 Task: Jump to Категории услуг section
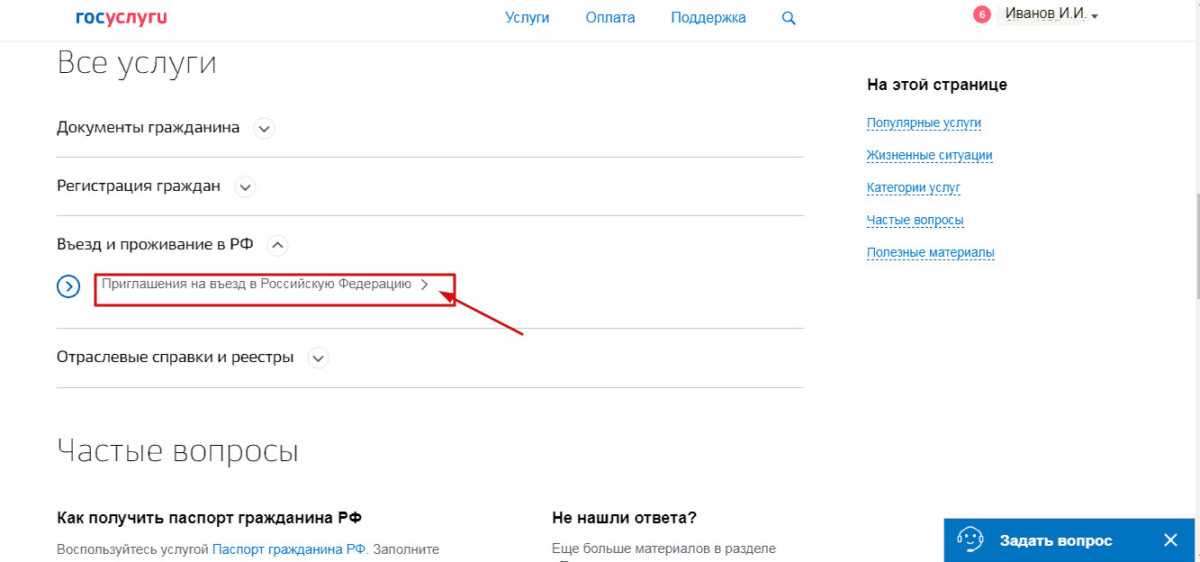click(x=914, y=187)
